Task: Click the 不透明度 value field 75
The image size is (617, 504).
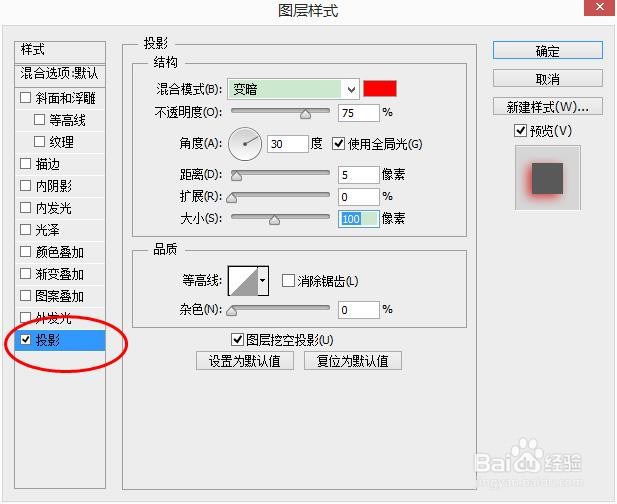Action: [x=358, y=113]
